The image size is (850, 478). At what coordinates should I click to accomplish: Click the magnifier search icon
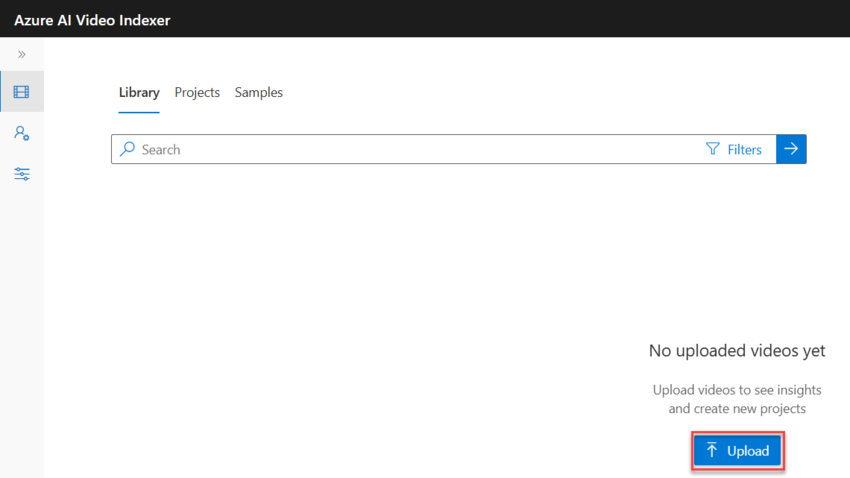click(x=127, y=149)
